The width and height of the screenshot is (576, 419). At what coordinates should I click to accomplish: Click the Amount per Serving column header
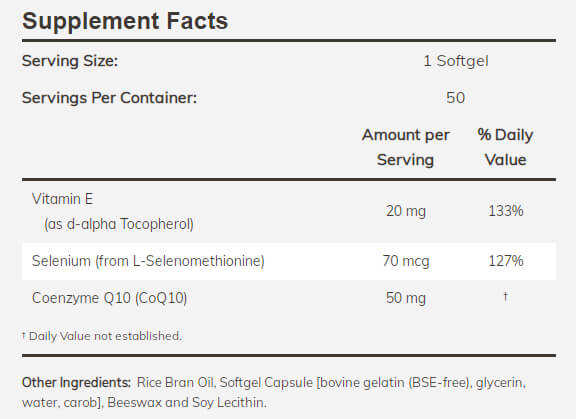coord(406,147)
